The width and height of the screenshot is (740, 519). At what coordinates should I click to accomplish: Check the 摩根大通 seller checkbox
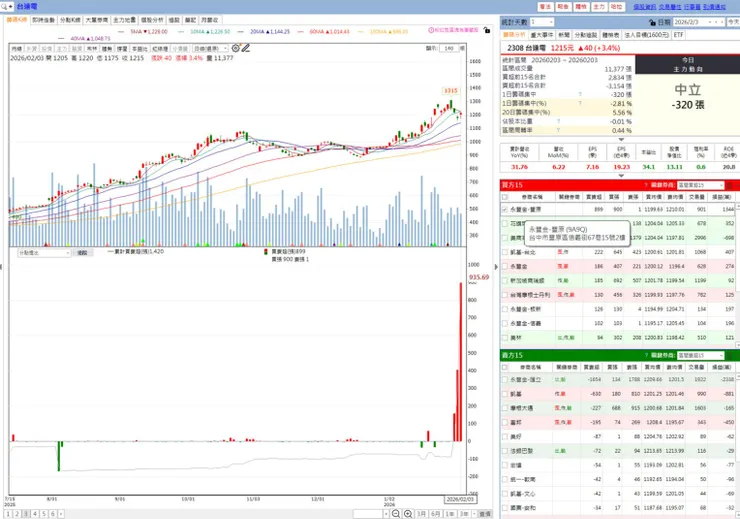coord(505,408)
